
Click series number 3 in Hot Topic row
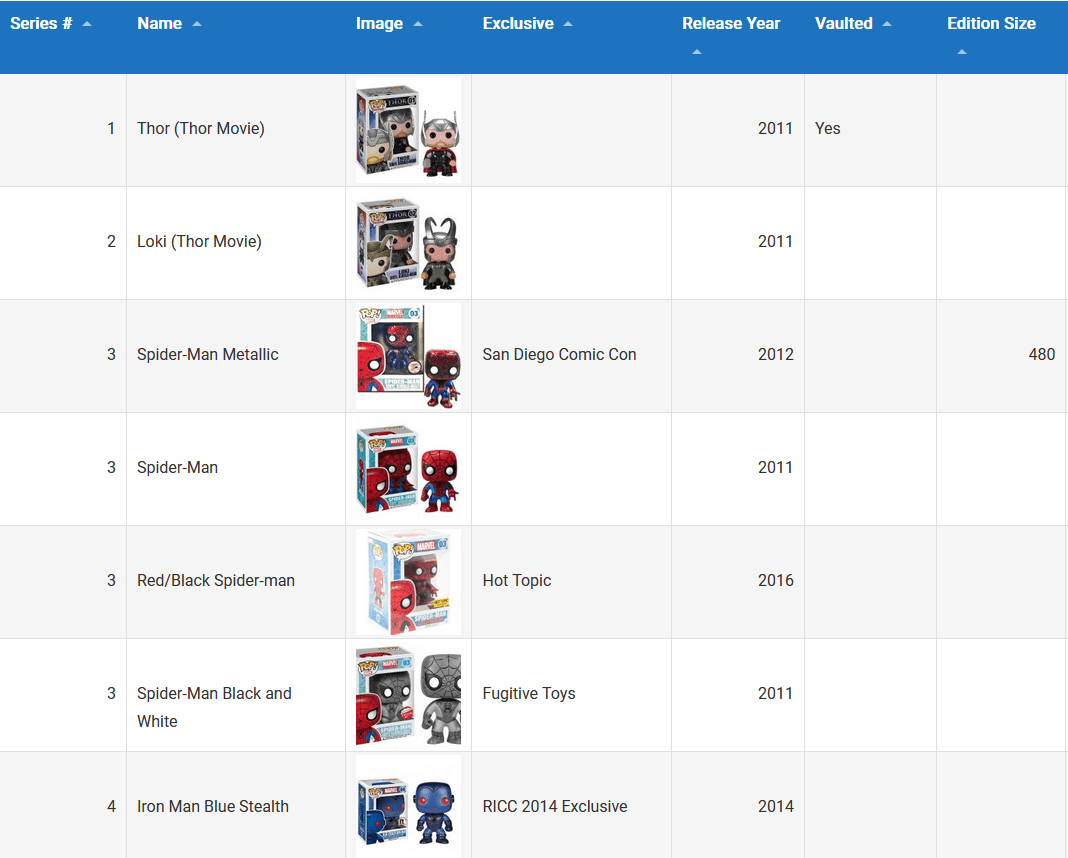111,581
